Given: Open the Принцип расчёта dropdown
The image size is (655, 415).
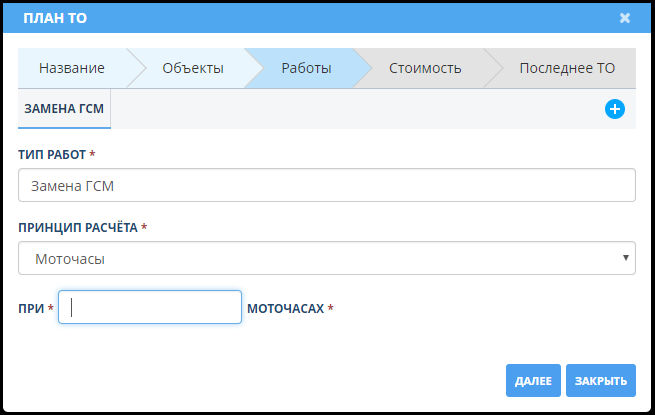Looking at the screenshot, I should pyautogui.click(x=327, y=258).
